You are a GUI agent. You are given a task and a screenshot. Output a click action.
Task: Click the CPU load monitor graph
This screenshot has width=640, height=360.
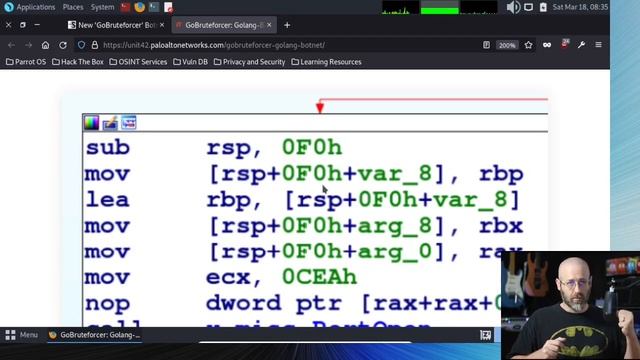[x=400, y=7]
